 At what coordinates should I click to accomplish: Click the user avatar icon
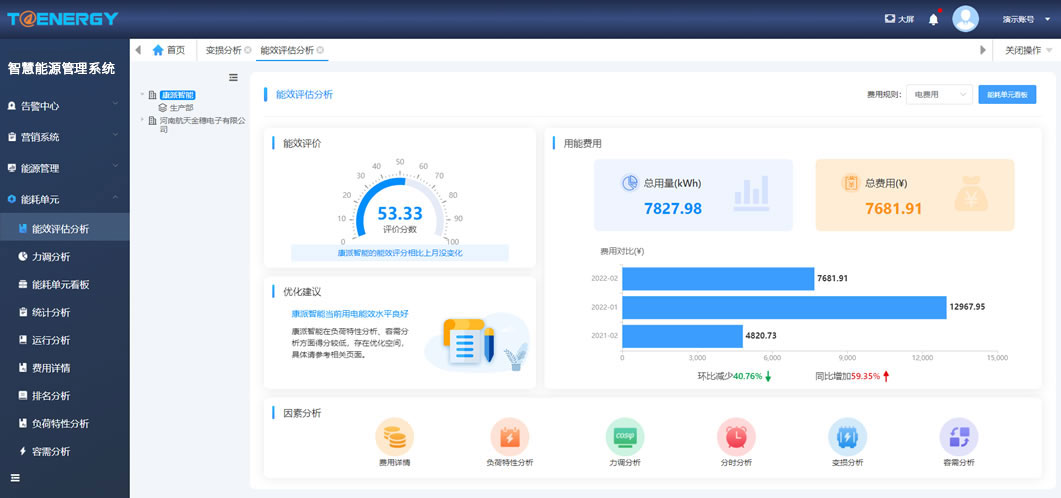click(x=965, y=19)
